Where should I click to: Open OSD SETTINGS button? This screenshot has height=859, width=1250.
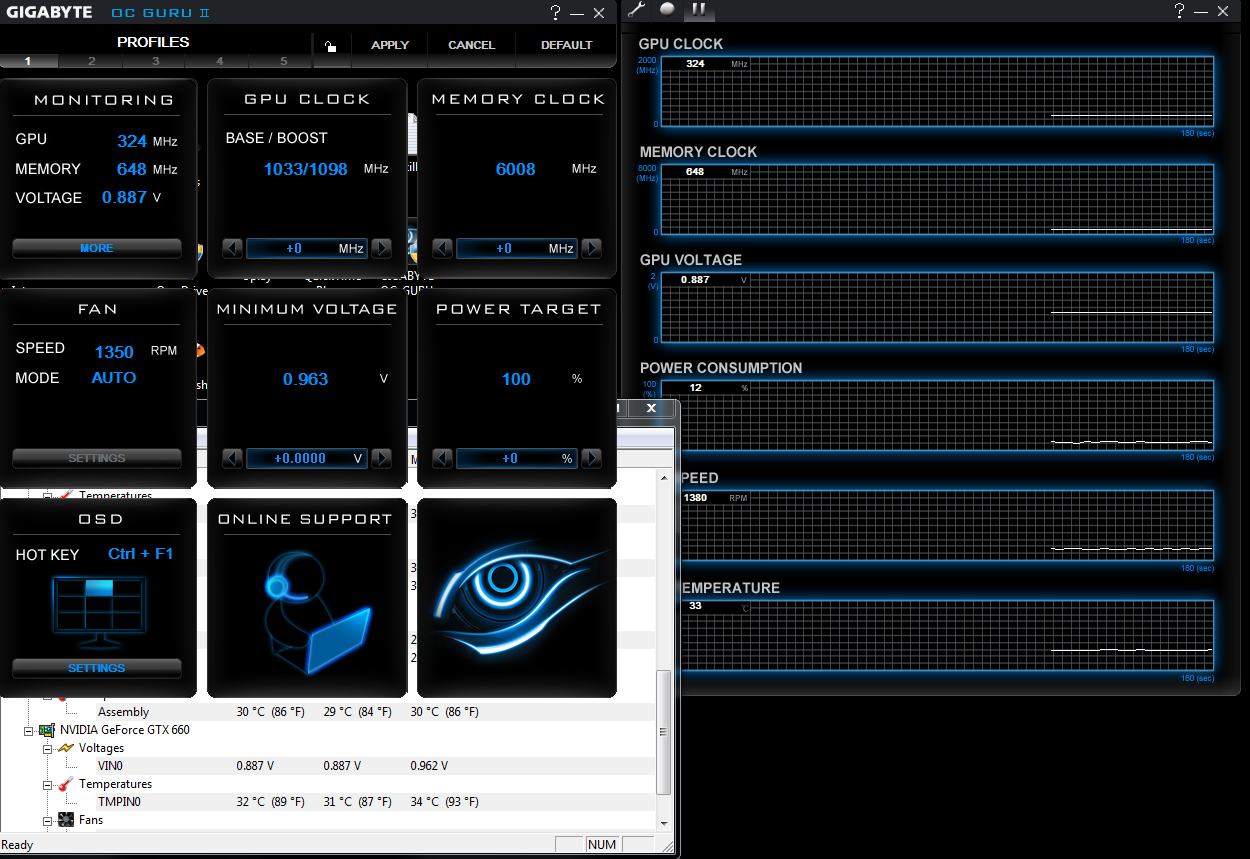point(97,668)
